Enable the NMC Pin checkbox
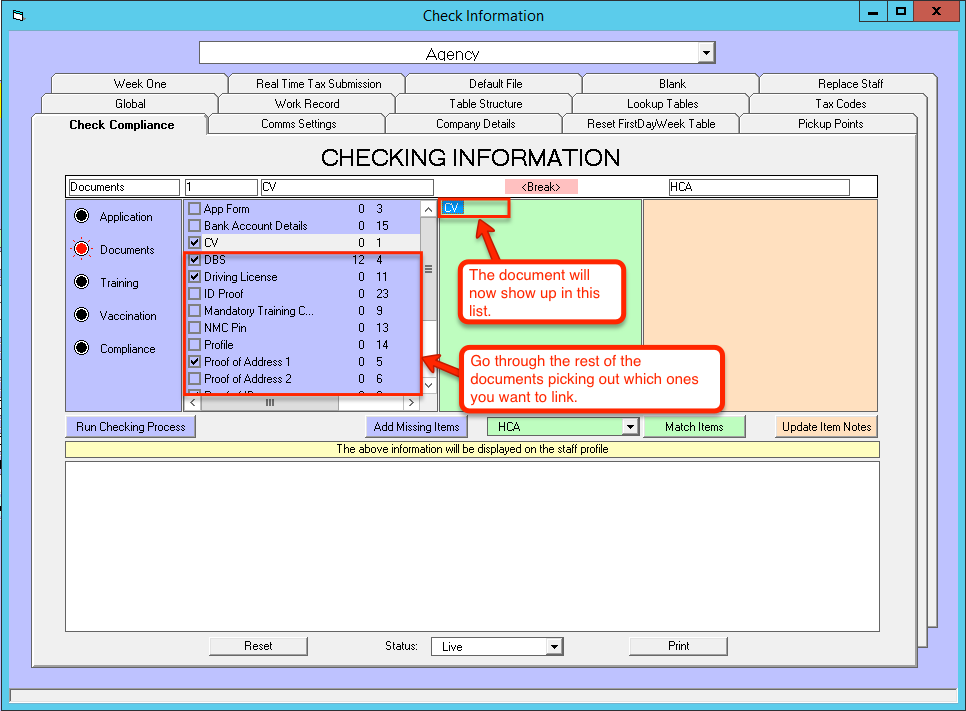The height and width of the screenshot is (711, 966). (195, 328)
